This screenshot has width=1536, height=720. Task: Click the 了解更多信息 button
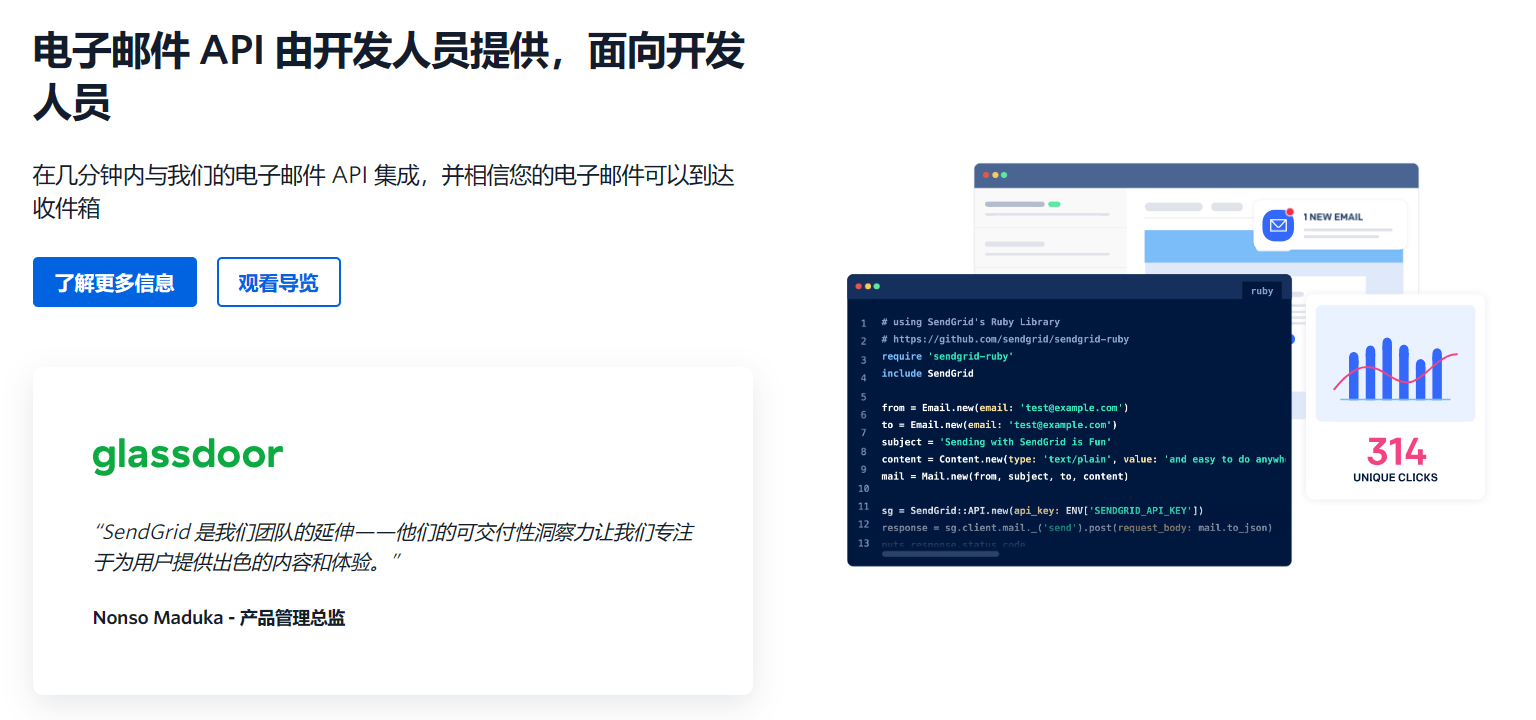click(x=115, y=282)
